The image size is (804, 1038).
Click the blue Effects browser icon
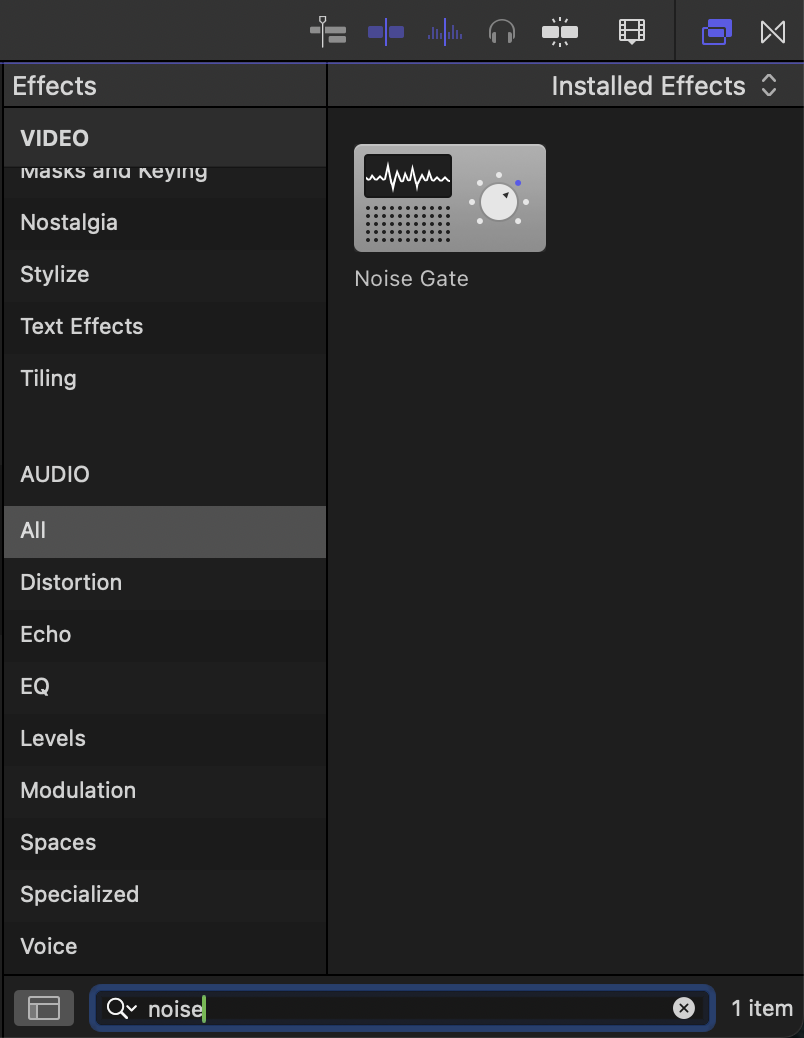point(717,31)
